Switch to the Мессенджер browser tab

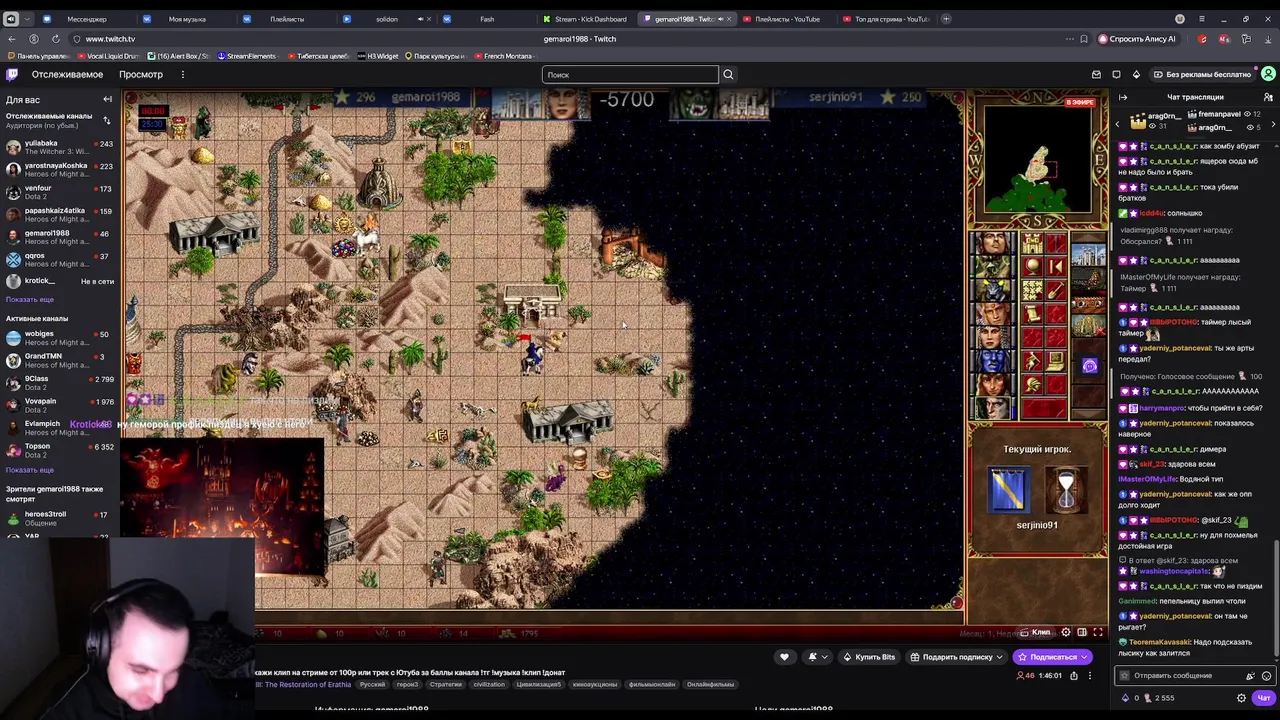tap(86, 19)
